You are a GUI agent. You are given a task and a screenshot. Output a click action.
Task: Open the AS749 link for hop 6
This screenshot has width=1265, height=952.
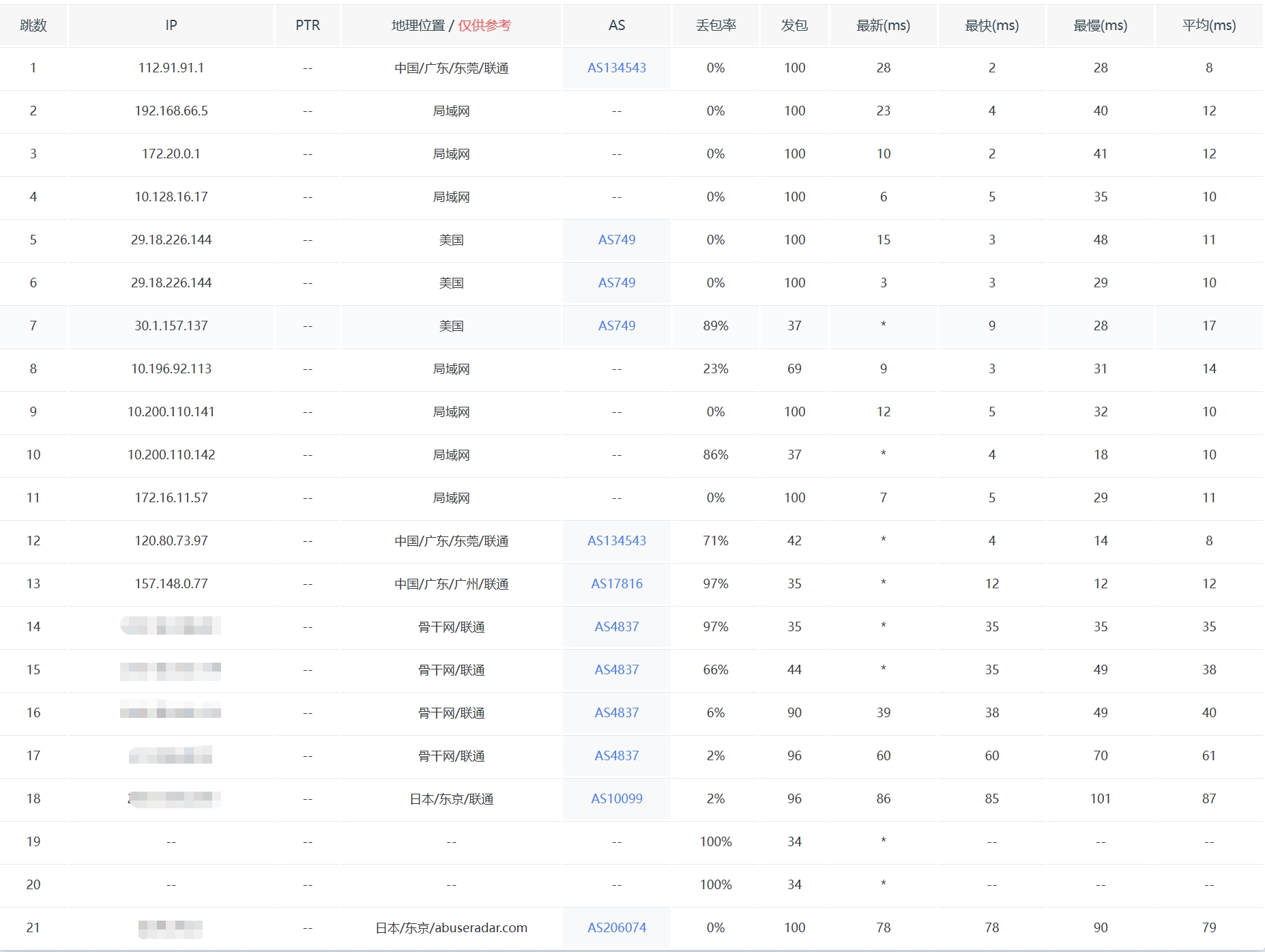tap(617, 283)
